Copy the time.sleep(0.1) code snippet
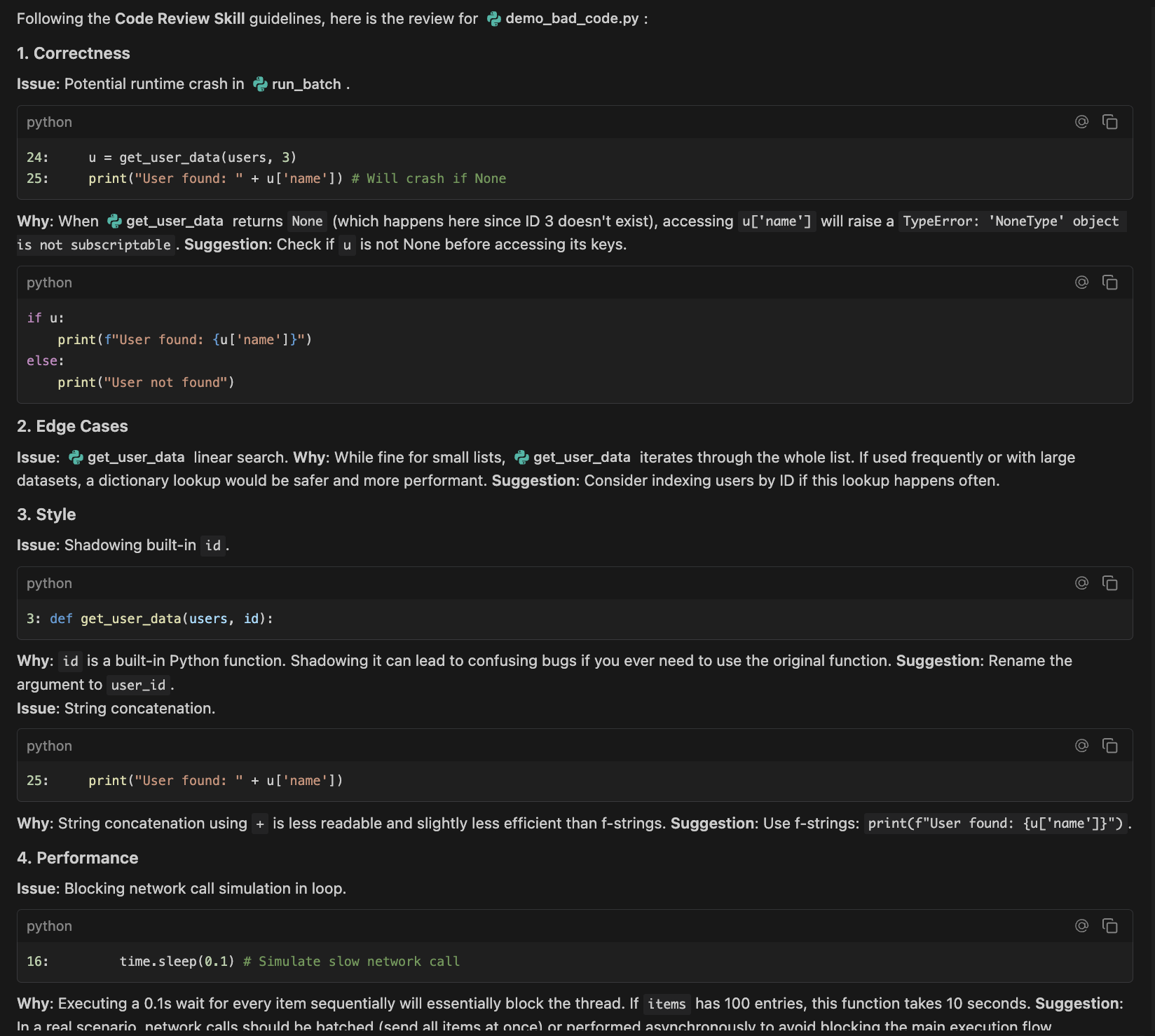This screenshot has height=1036, width=1155. click(1109, 926)
